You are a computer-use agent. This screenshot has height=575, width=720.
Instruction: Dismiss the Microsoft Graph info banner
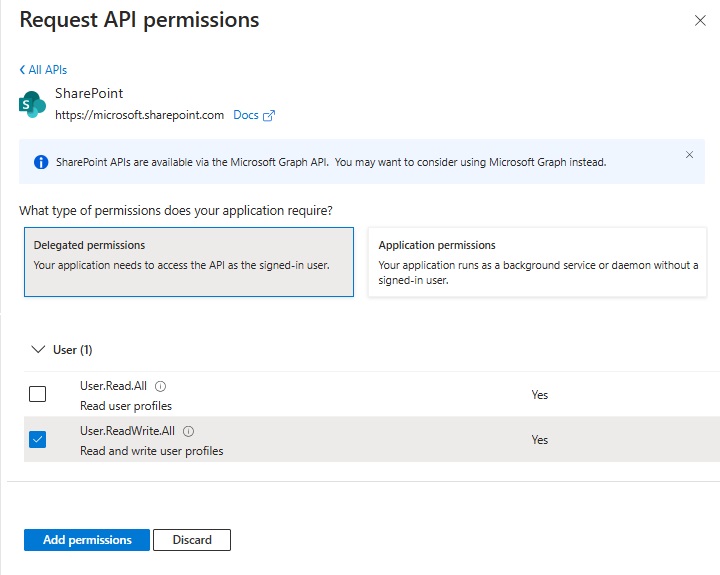pos(689,155)
